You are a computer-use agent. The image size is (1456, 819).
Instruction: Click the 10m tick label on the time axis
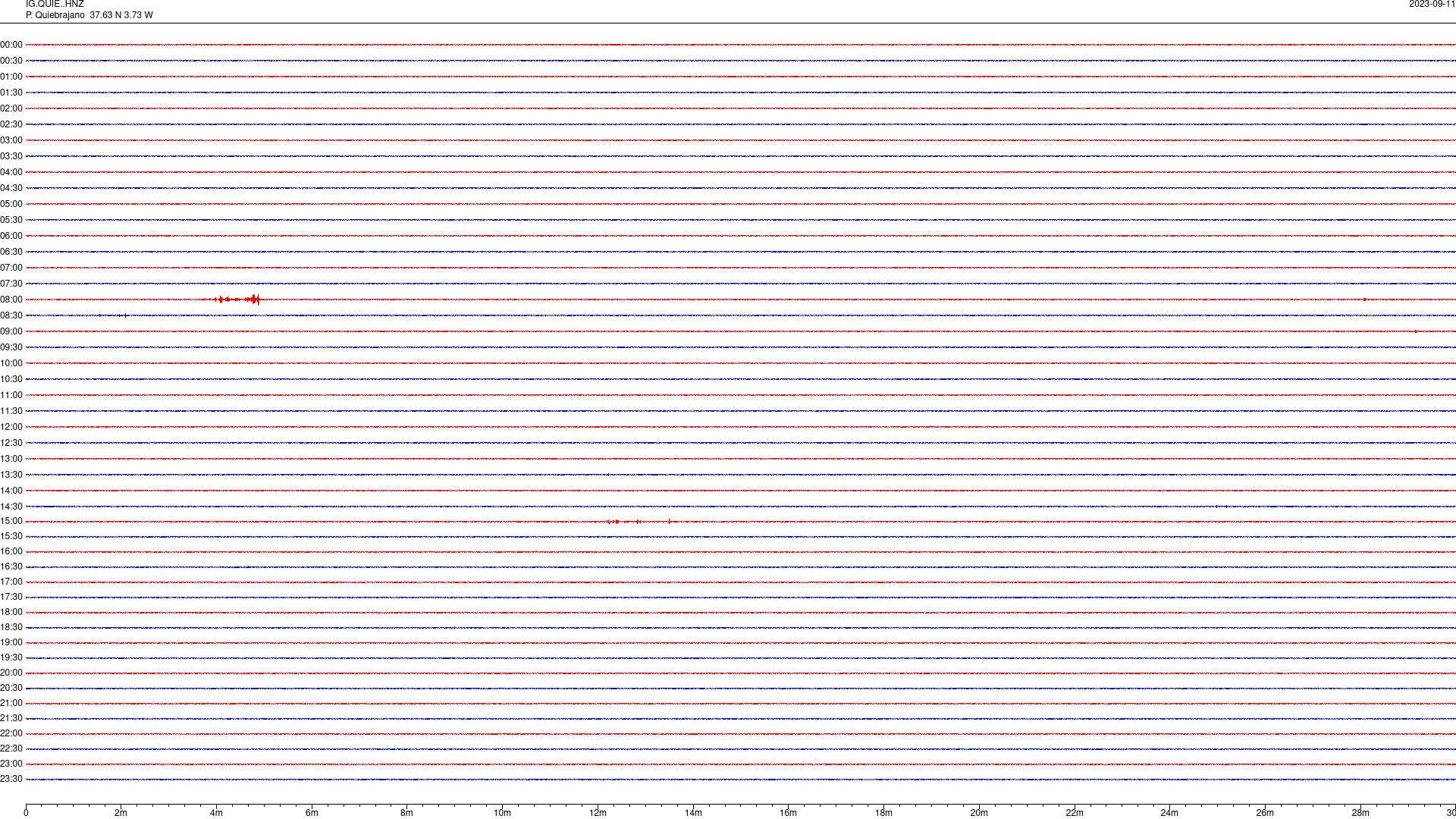click(x=502, y=813)
